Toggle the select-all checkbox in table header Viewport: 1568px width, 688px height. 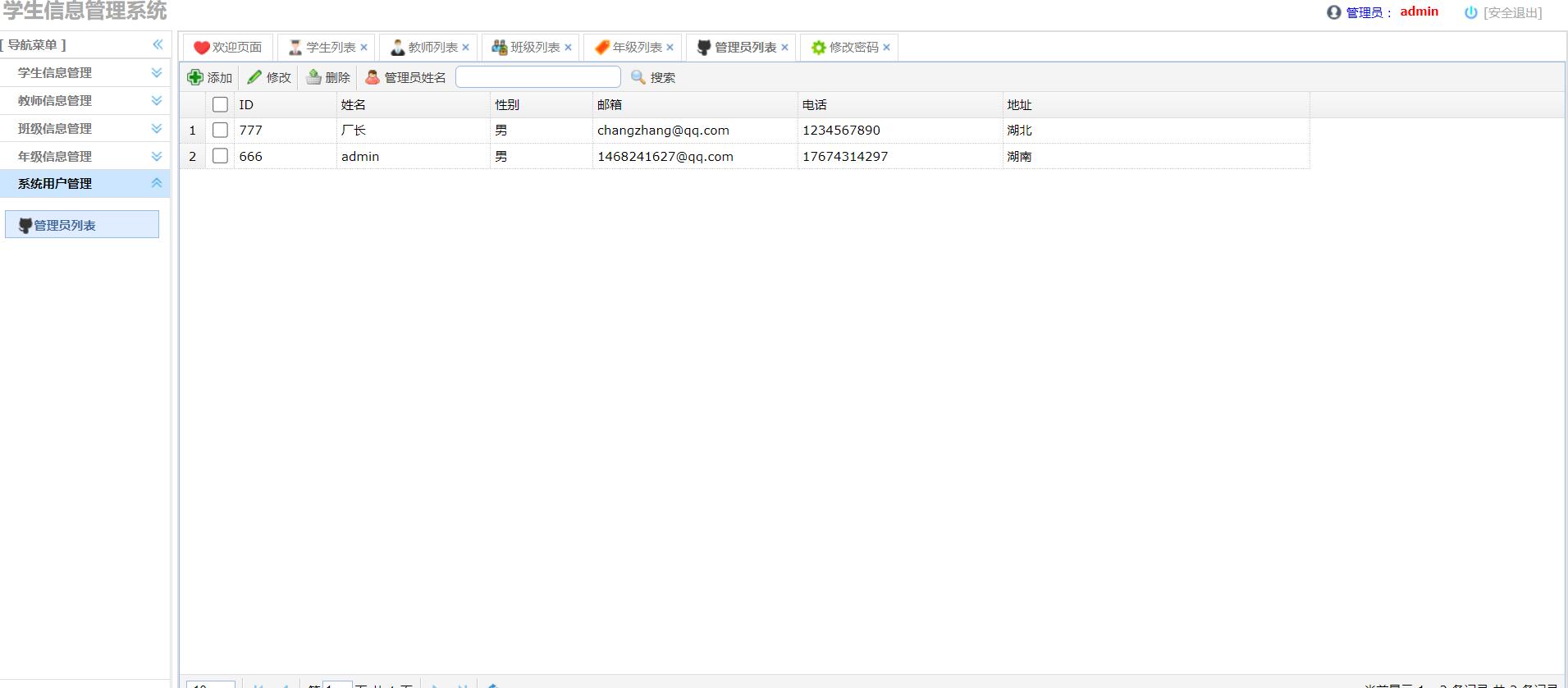[220, 104]
